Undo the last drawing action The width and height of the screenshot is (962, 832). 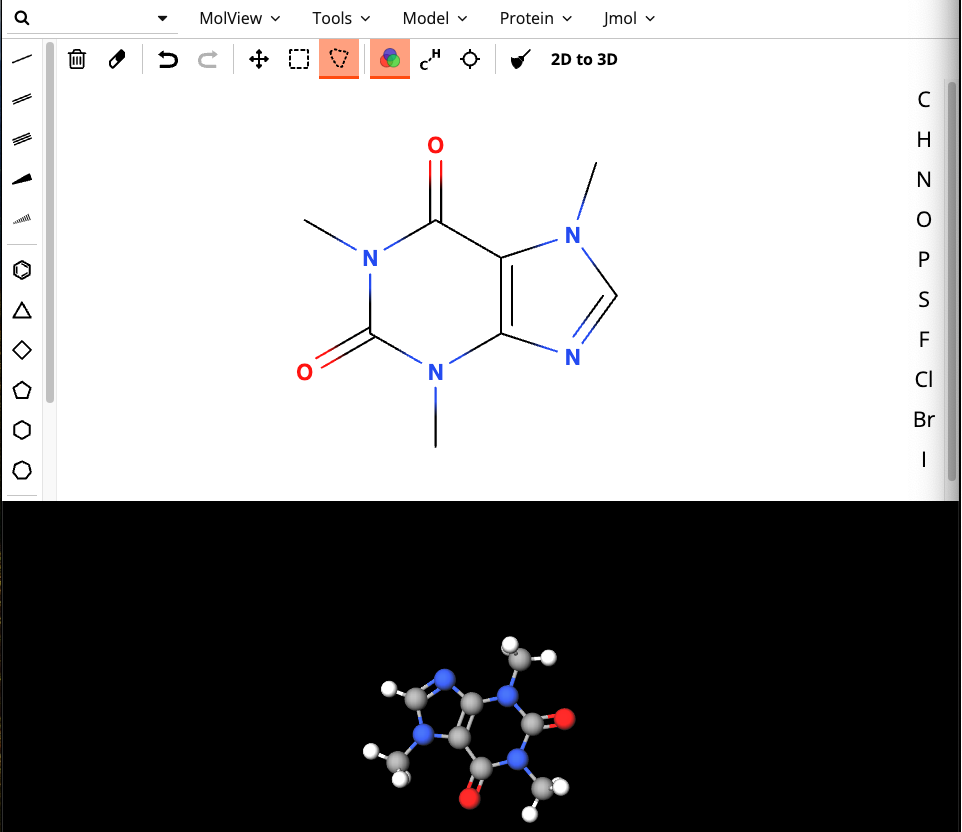pos(167,59)
